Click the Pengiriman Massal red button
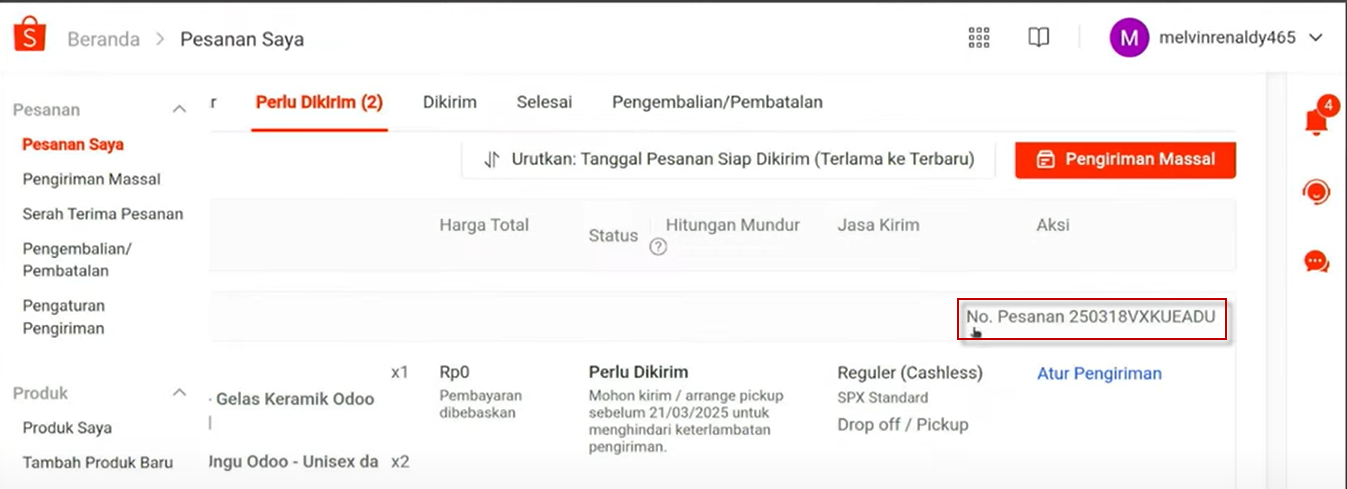This screenshot has height=489, width=1347. (1125, 159)
